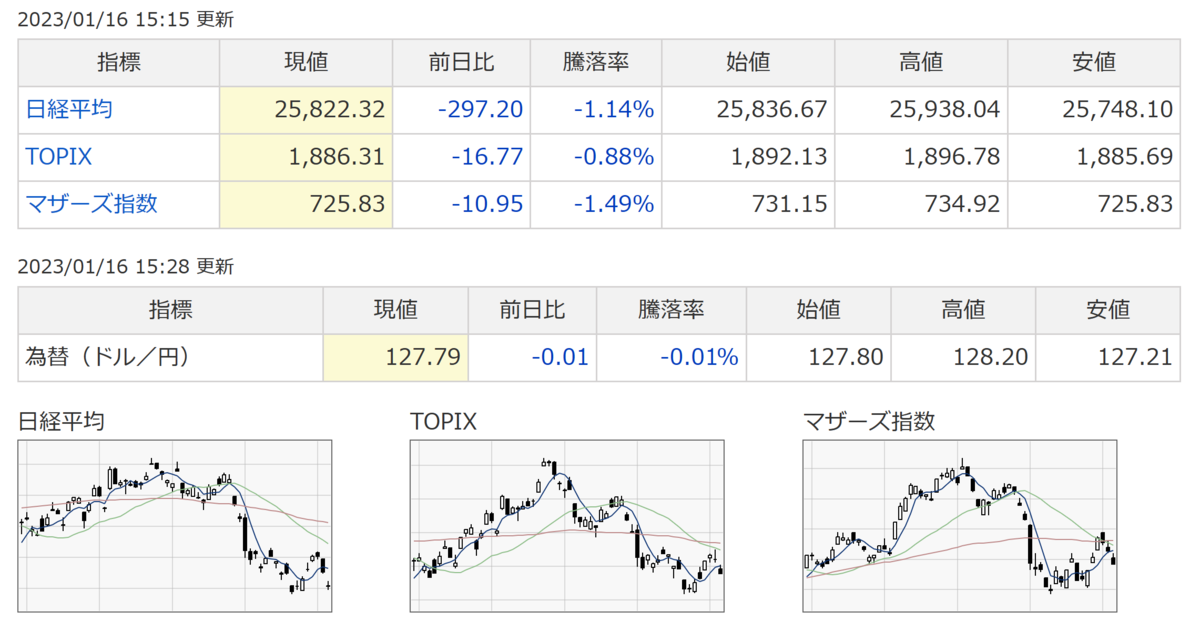Click the マザーズ指数 candlestick chart thumbnail
Viewport: 1200px width, 632px height.
tap(960, 526)
